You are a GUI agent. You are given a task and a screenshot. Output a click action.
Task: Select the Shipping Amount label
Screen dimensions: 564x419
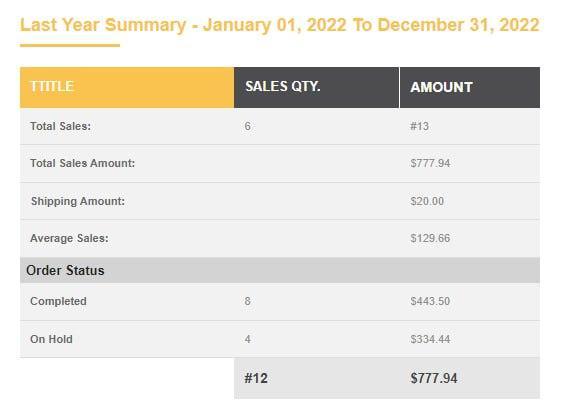(78, 201)
